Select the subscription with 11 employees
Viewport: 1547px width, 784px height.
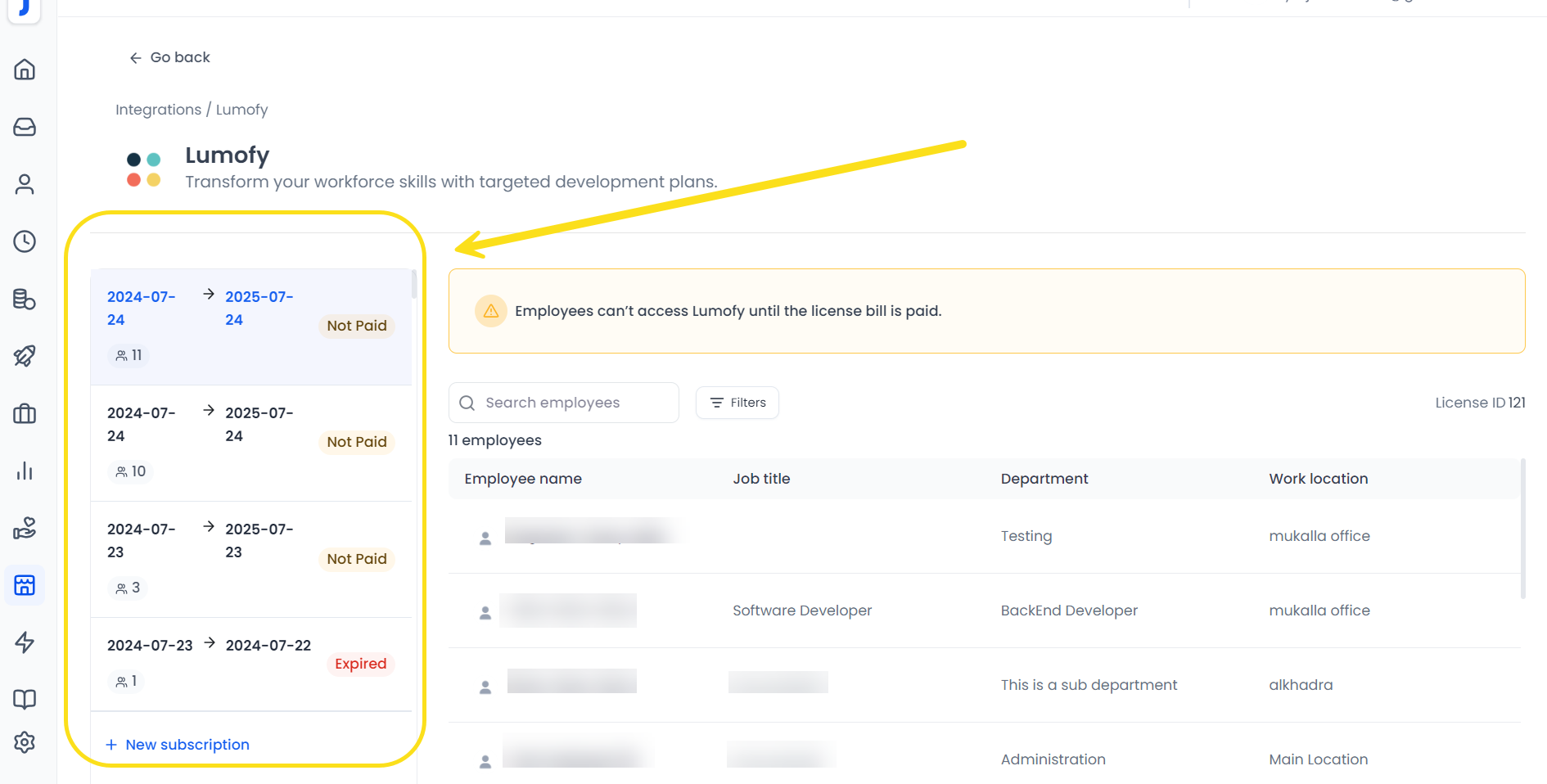point(250,327)
